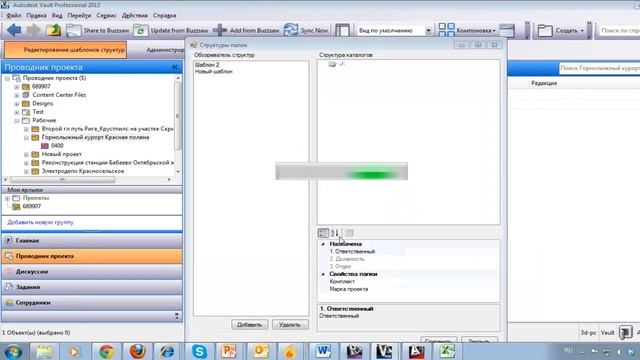640x360 pixels.
Task: Open the Сотрудники navigation section
Action: coord(92,302)
